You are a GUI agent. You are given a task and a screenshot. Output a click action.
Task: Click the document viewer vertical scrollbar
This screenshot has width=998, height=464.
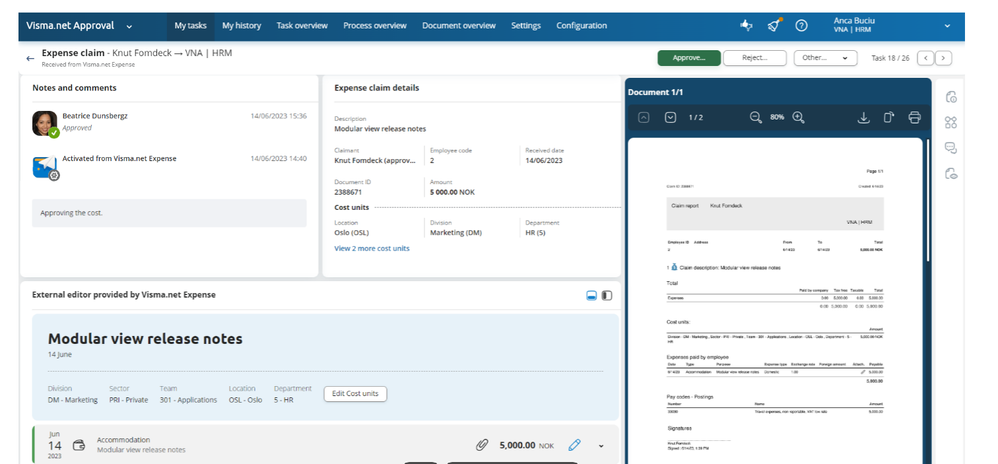(928, 200)
